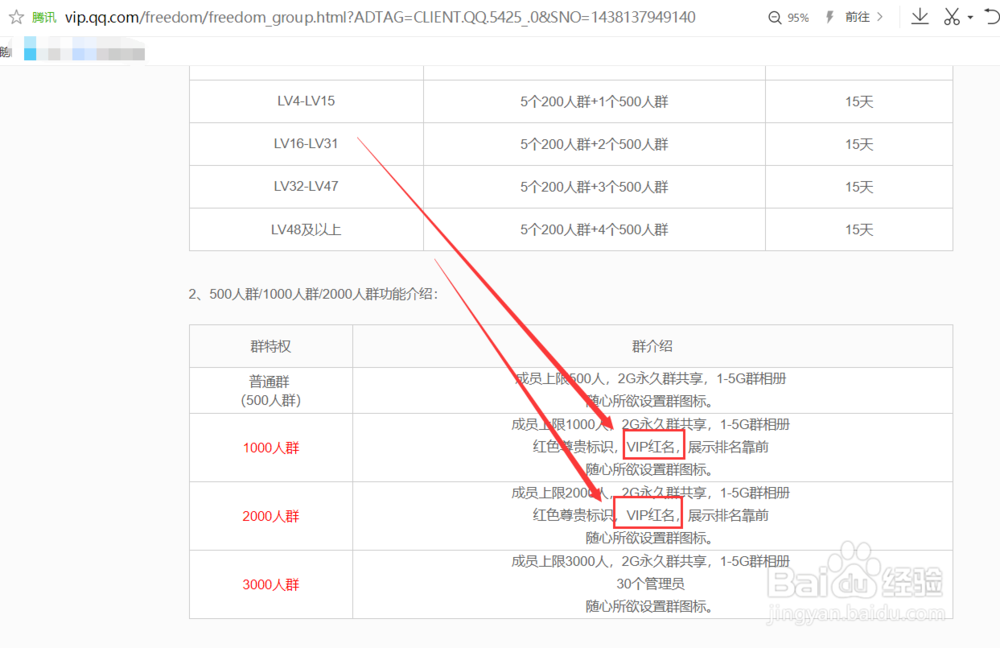Screen dimensions: 1000x648
Task: Open the download manager icon
Action: coord(919,17)
